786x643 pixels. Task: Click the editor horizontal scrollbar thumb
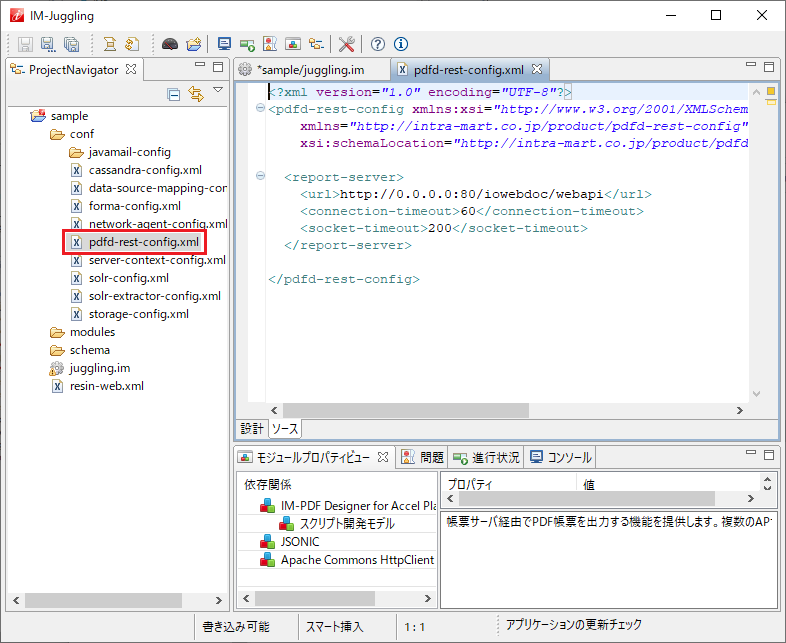click(406, 410)
